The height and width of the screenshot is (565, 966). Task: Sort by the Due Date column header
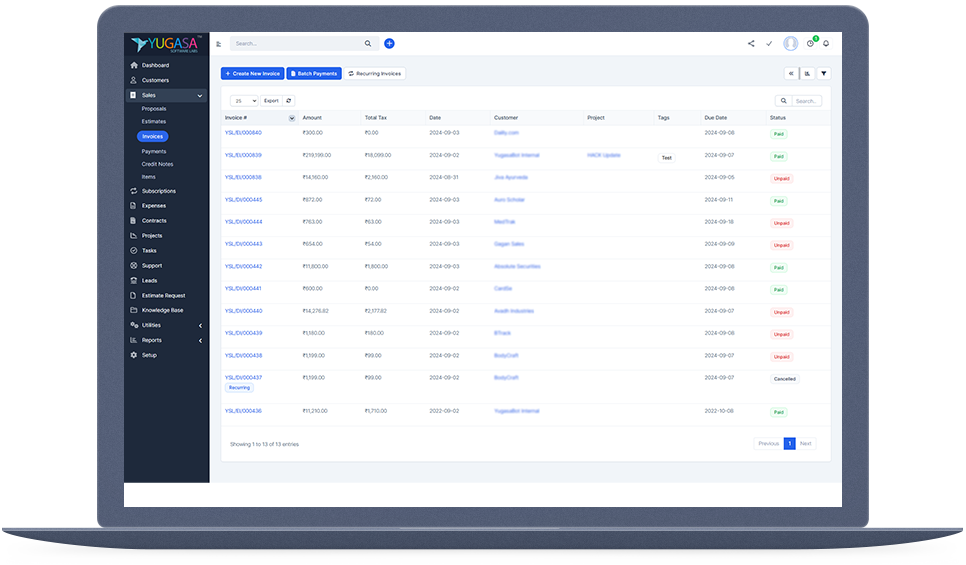(716, 118)
